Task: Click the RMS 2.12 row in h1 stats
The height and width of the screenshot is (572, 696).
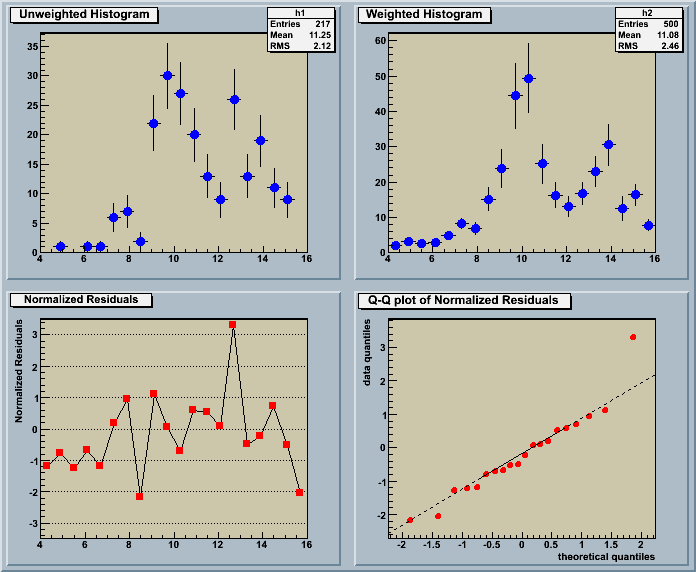Action: click(301, 46)
